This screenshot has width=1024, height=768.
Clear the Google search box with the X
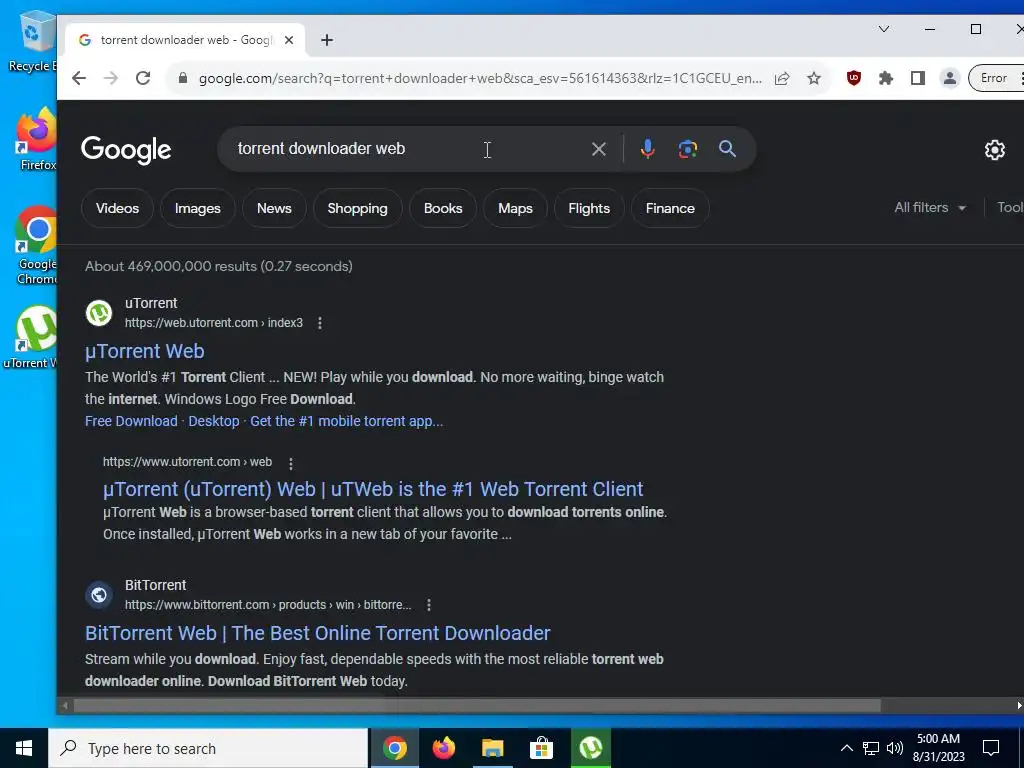[599, 149]
